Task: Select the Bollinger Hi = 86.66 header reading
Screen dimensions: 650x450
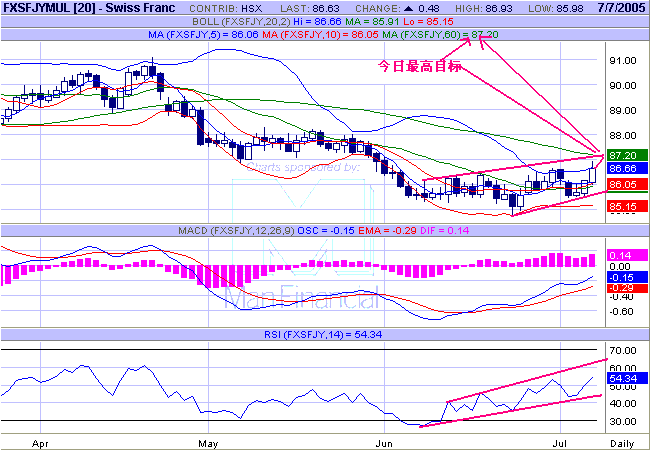Action: click(316, 22)
